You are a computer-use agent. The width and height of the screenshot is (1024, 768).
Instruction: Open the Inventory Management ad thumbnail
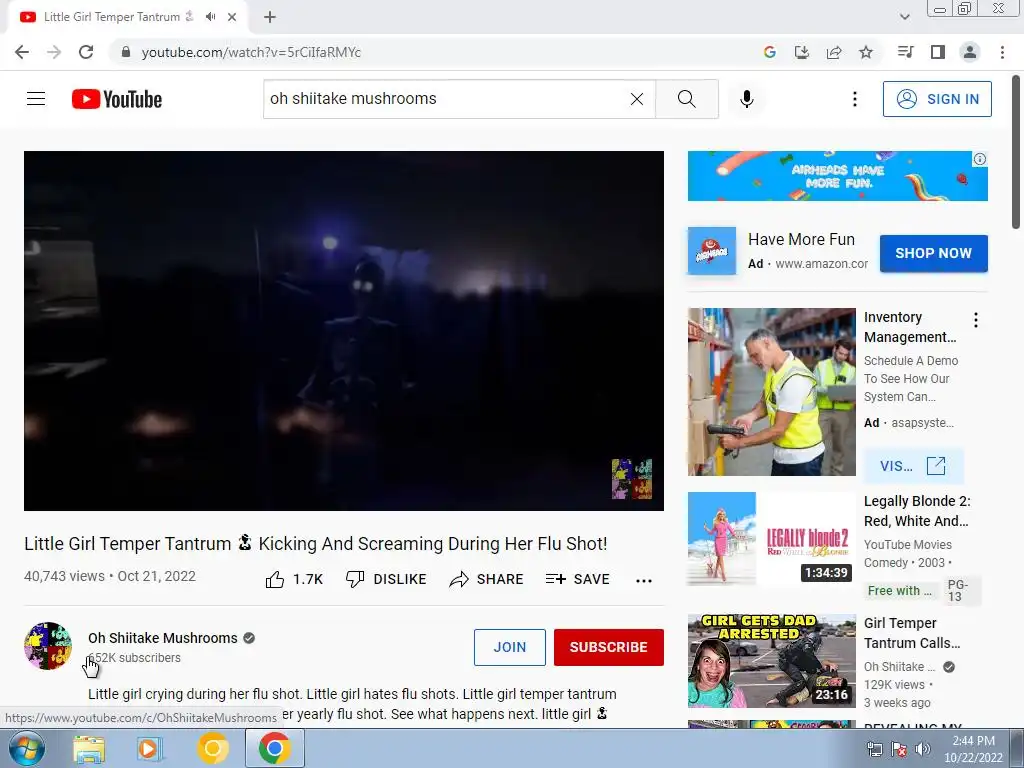coord(771,392)
